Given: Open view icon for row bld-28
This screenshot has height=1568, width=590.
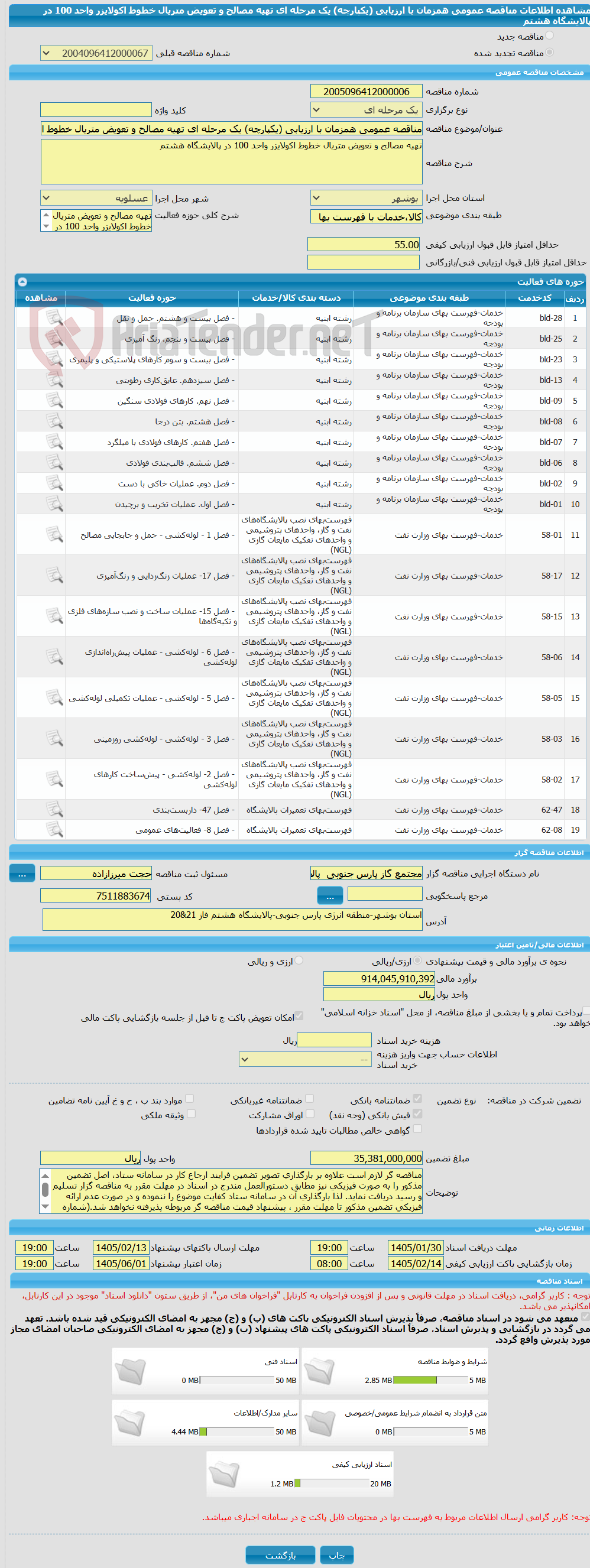Looking at the screenshot, I should point(55,318).
